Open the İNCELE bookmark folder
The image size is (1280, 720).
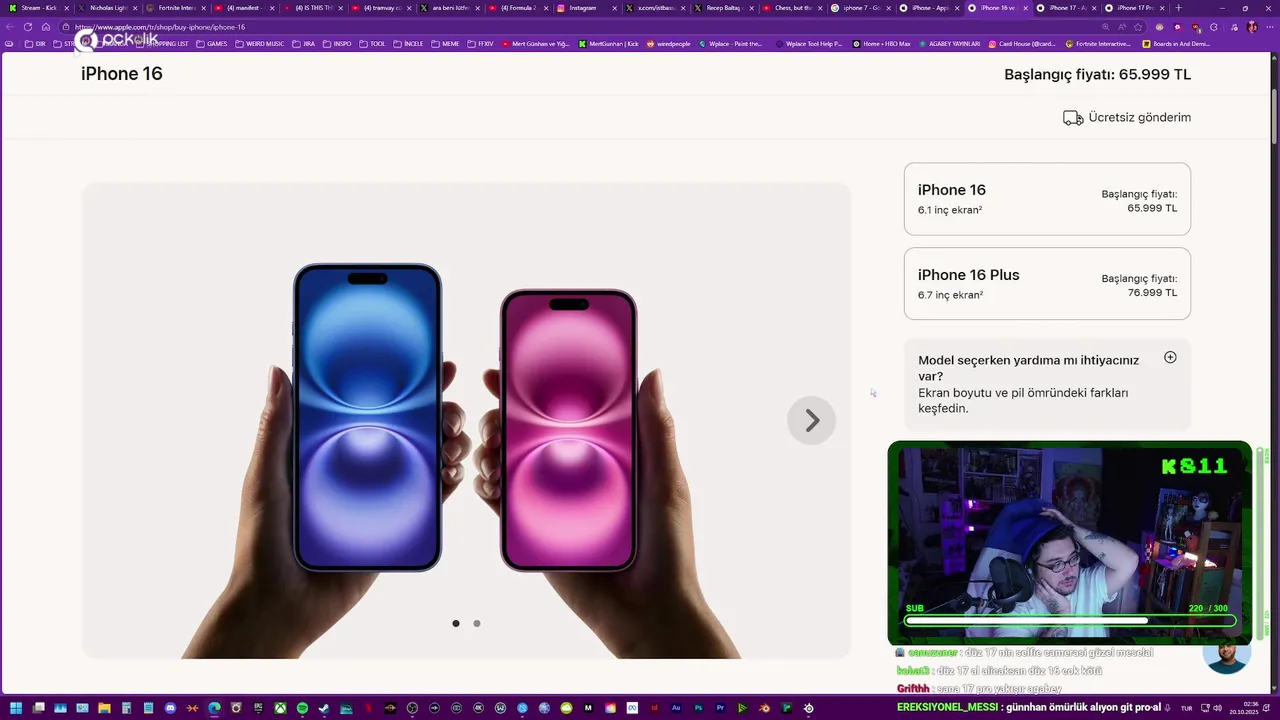click(408, 44)
